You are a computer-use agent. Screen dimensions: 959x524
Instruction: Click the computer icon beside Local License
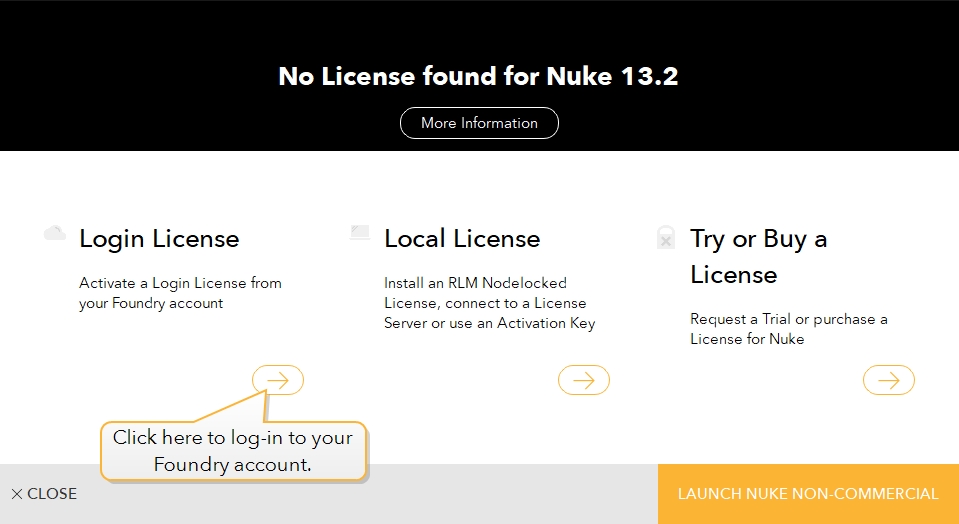pos(360,234)
